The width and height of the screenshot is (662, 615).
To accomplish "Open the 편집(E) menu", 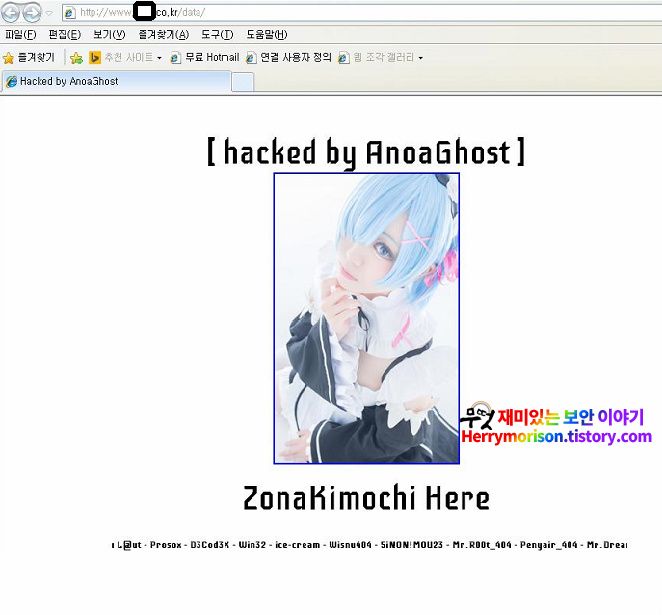I will click(64, 35).
